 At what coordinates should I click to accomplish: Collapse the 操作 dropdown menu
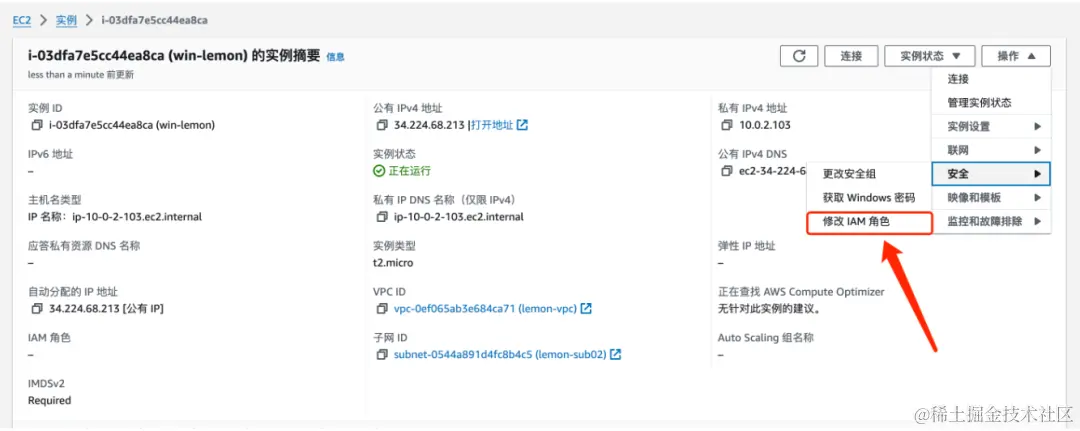tap(1016, 56)
